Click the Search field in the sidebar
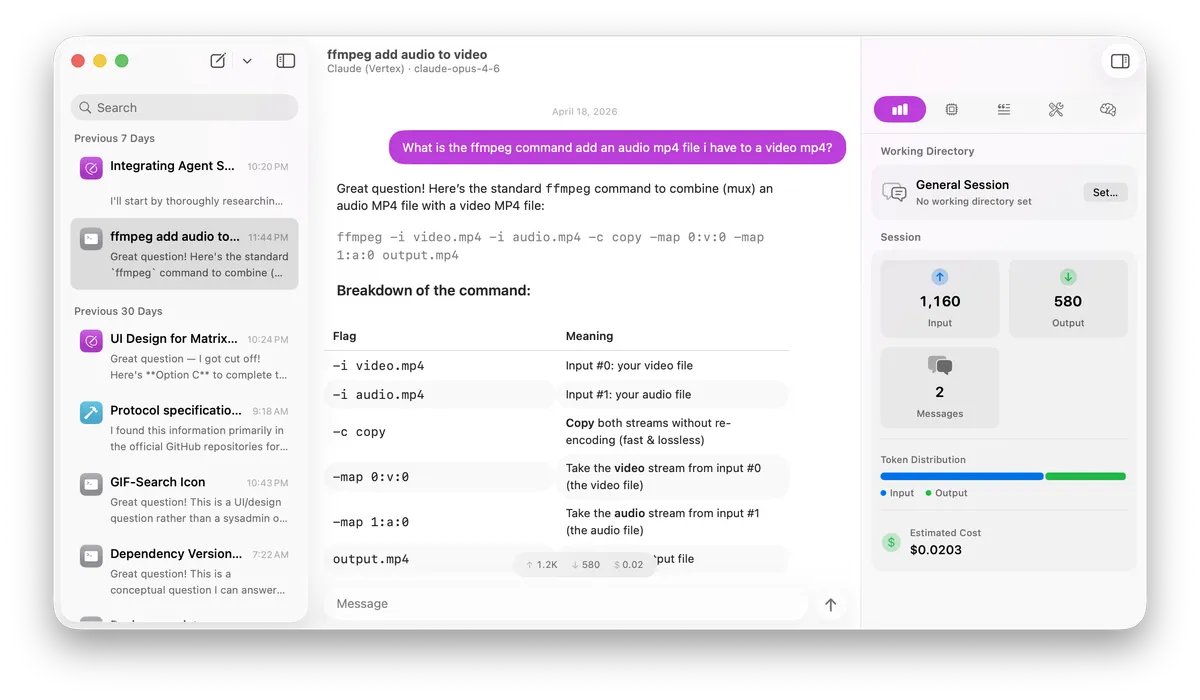This screenshot has height=700, width=1200. tap(184, 107)
